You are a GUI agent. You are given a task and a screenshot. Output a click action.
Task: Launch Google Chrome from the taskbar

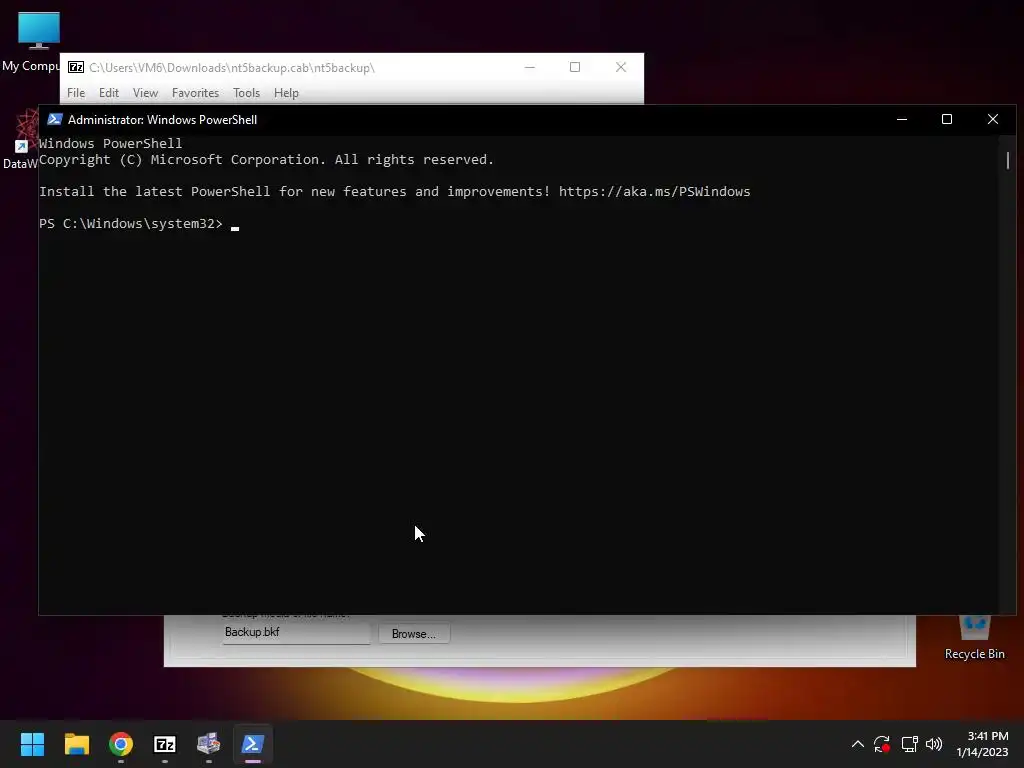[121, 744]
